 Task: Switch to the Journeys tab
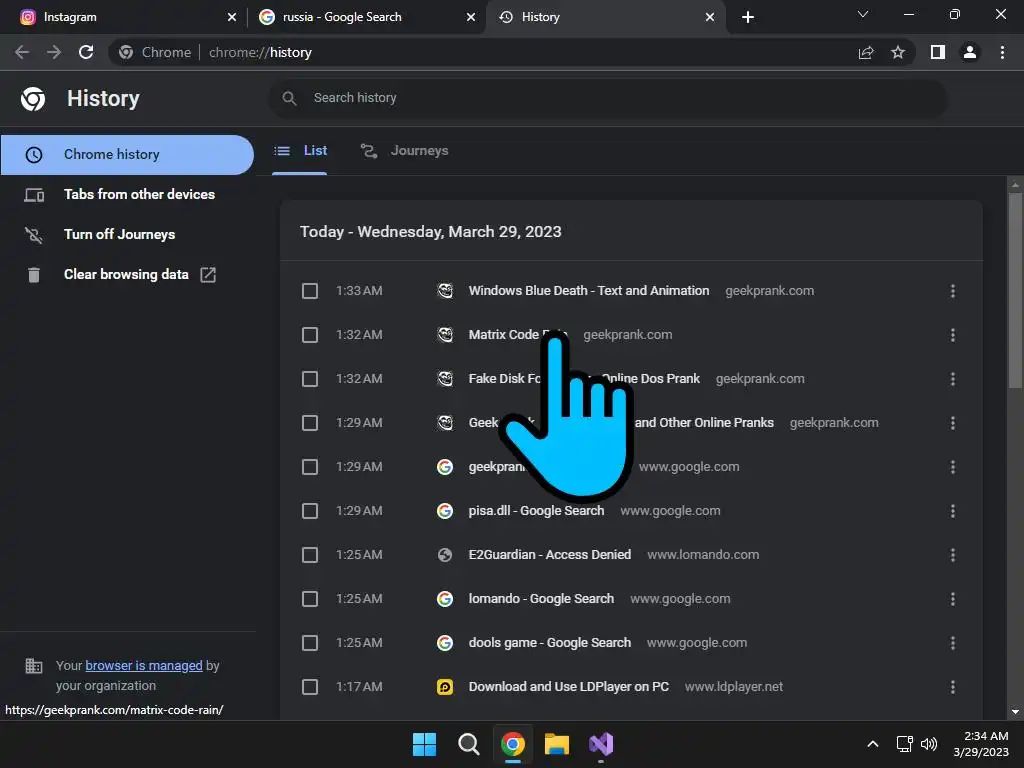pos(405,151)
